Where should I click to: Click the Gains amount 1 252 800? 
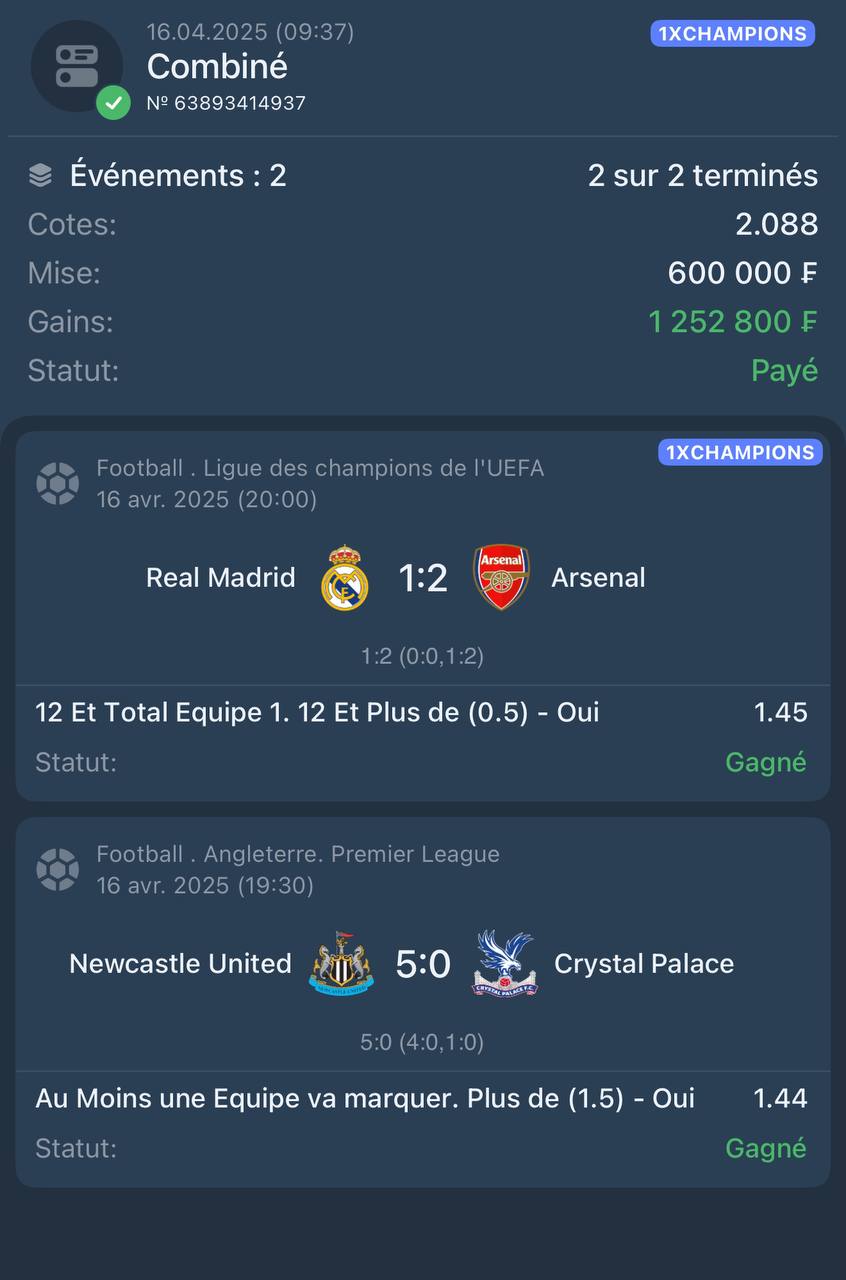(733, 322)
